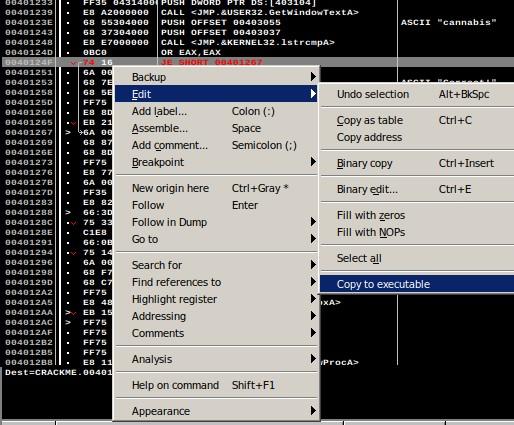Image resolution: width=514 pixels, height=425 pixels.
Task: Click Fill with zeros
Action: pyautogui.click(x=417, y=215)
